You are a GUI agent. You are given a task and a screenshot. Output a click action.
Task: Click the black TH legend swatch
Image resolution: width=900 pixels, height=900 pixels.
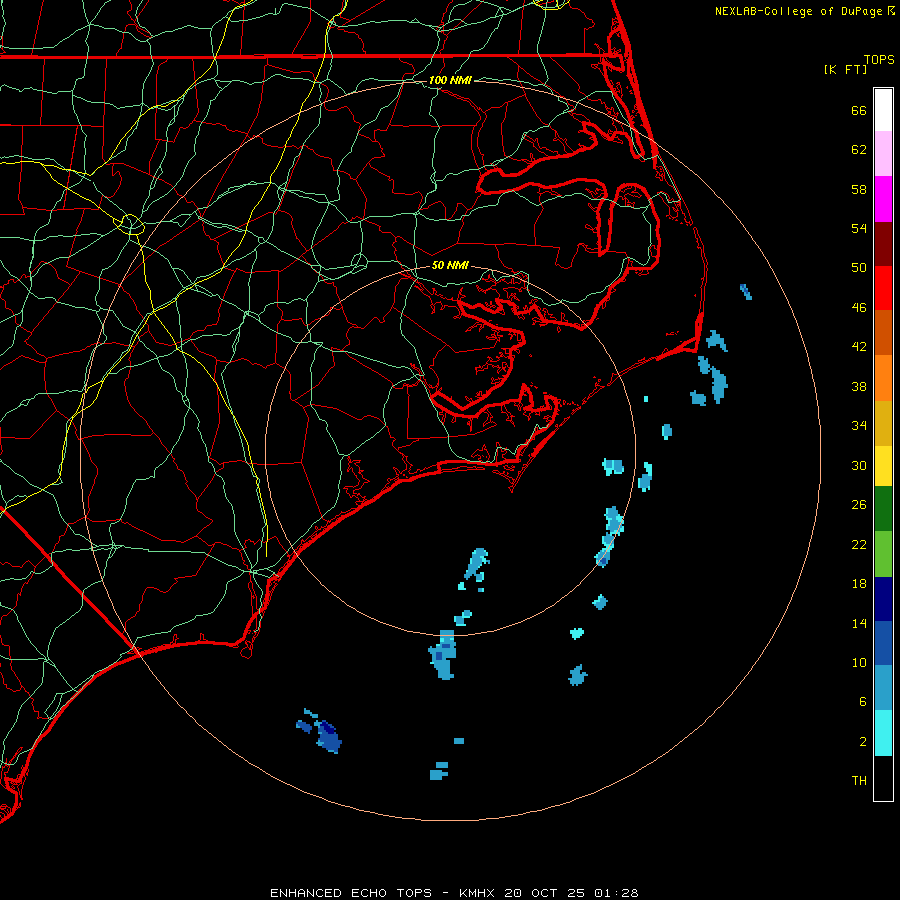click(x=883, y=778)
